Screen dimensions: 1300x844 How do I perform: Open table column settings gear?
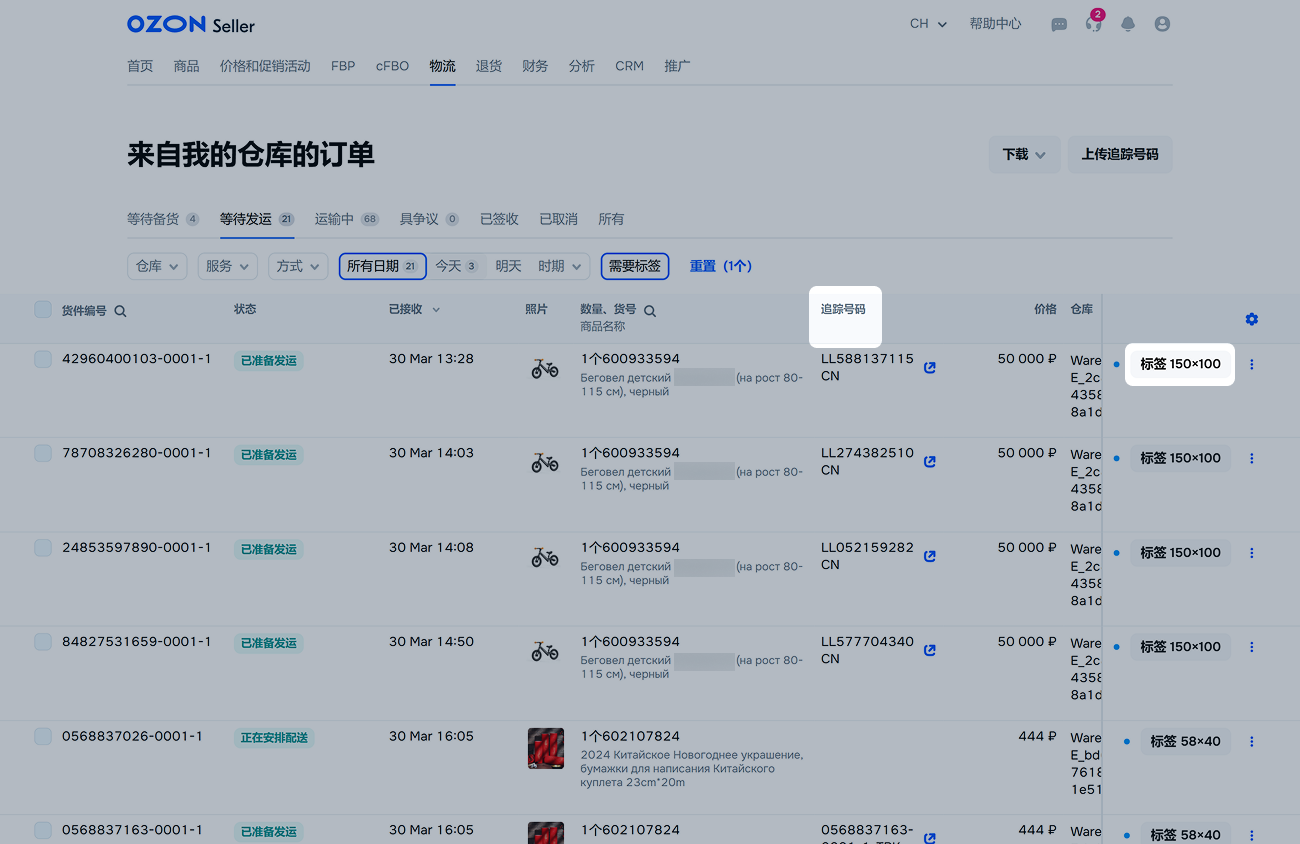point(1251,319)
